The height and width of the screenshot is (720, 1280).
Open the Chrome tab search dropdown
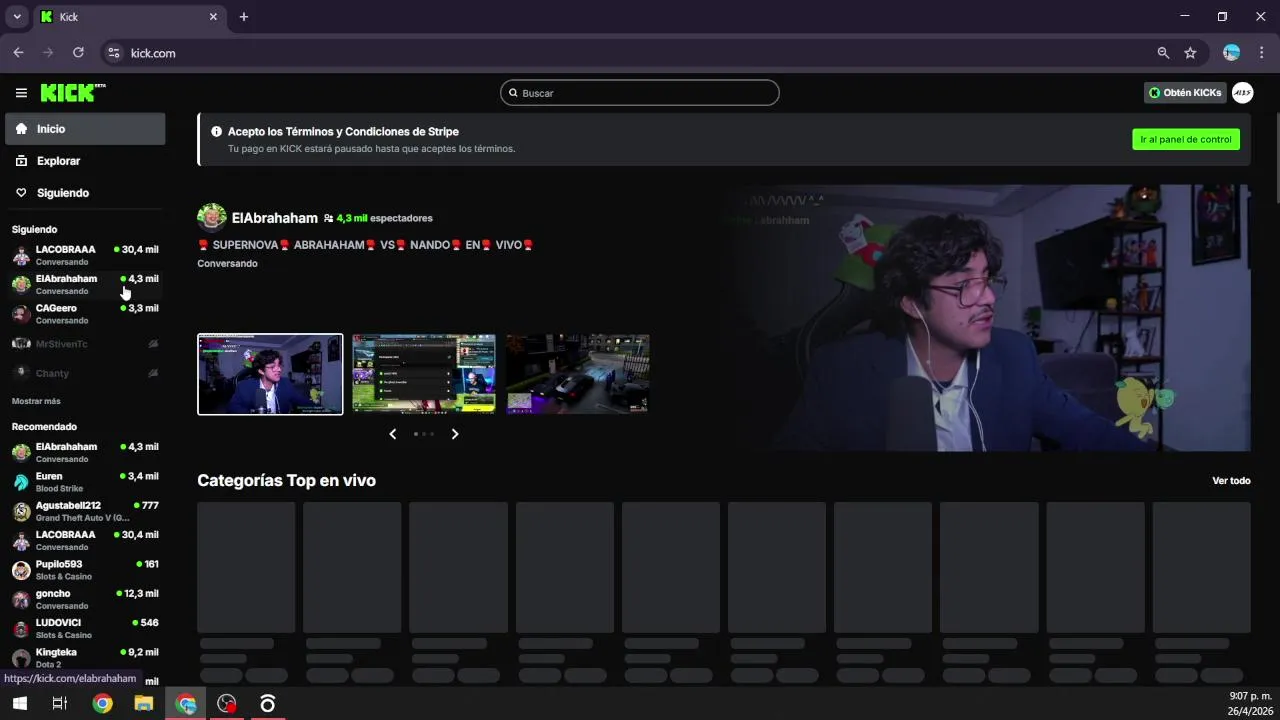16,17
